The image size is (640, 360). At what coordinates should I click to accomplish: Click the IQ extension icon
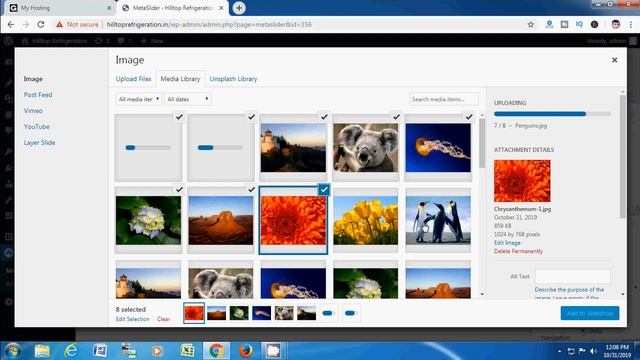(579, 24)
